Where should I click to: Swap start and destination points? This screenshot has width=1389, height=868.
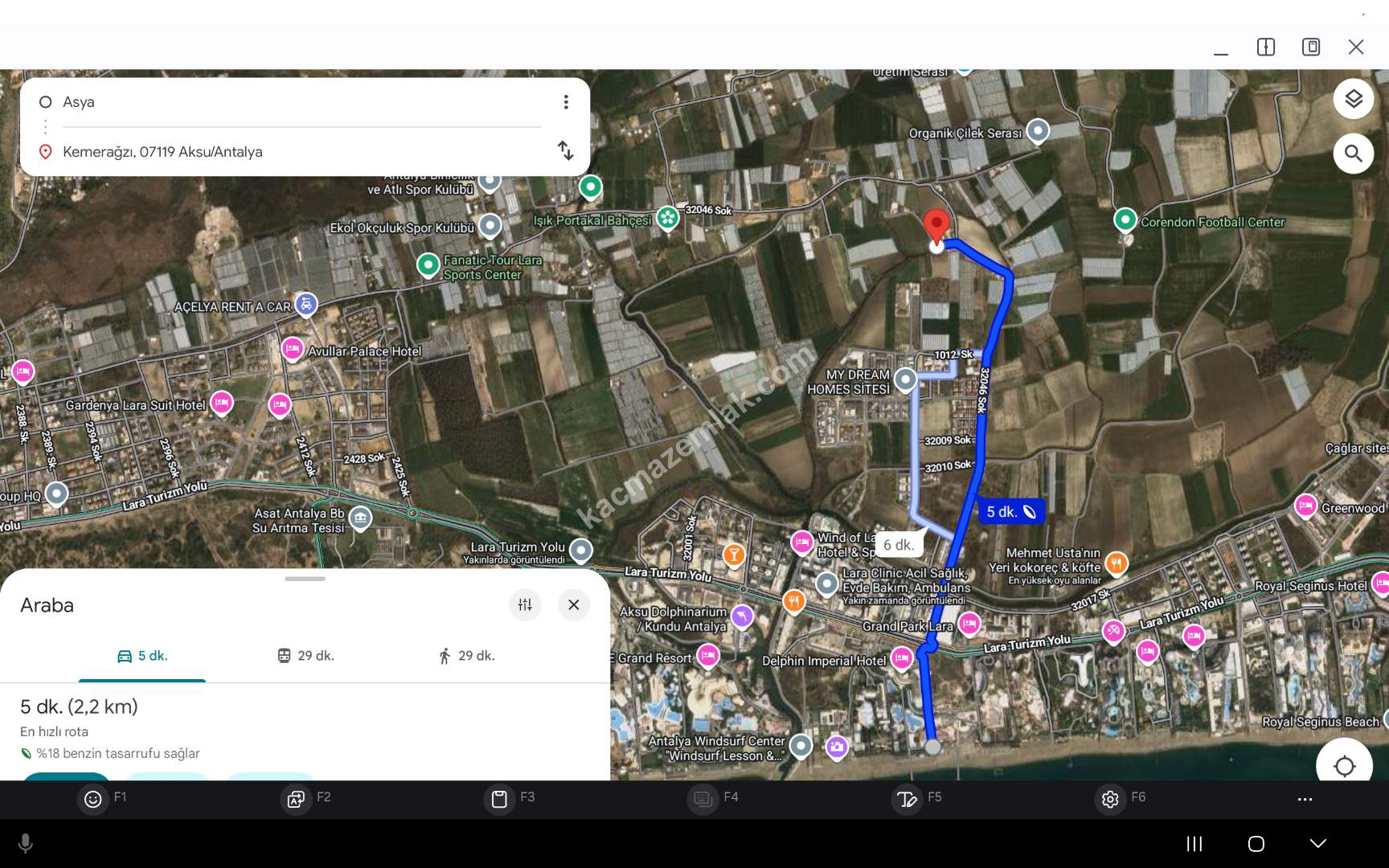pos(566,150)
